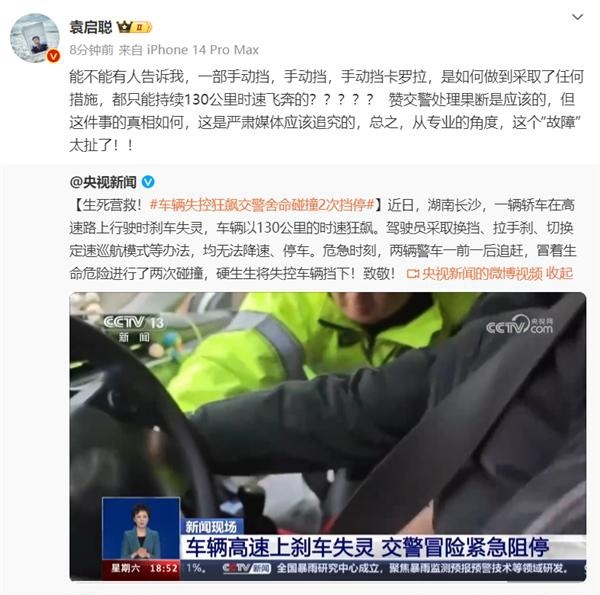600x595 pixels.
Task: Click the CCTV新闻 ticker logo
Action: point(246,568)
